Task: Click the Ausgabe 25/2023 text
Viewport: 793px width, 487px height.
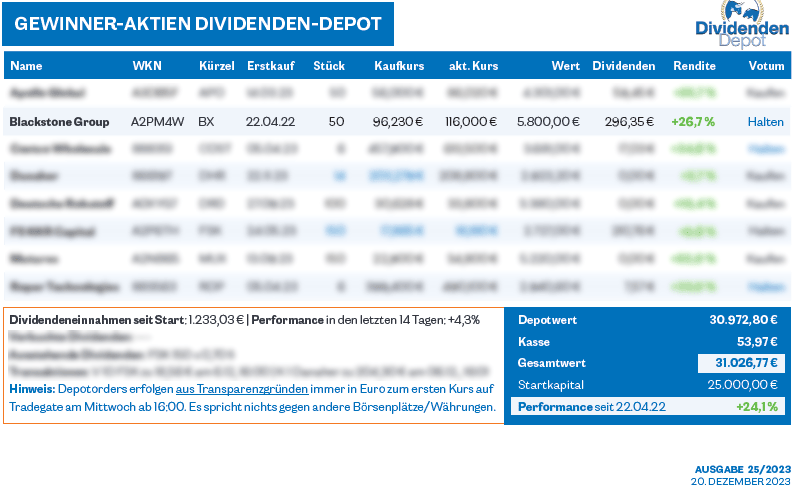Action: pyautogui.click(x=742, y=470)
